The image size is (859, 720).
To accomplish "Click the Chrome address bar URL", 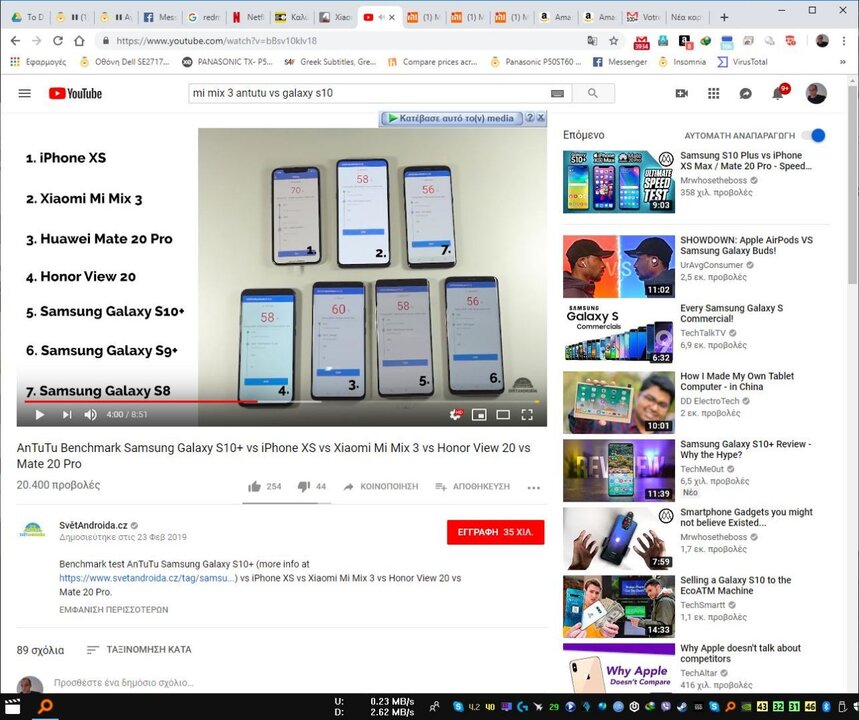I will tap(216, 41).
